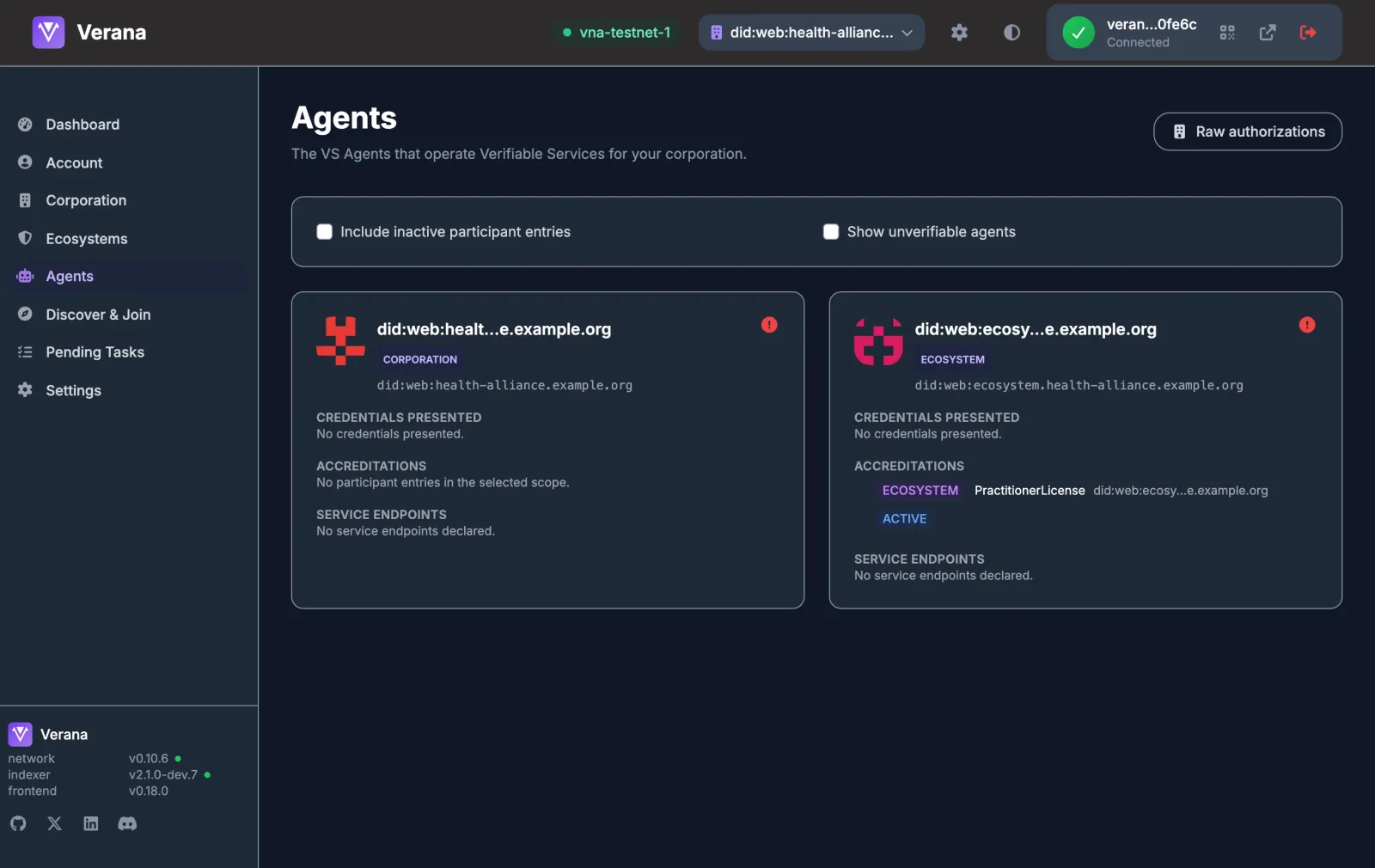Open did:web:healt...e.example.org agent title
This screenshot has width=1375, height=868.
[494, 329]
